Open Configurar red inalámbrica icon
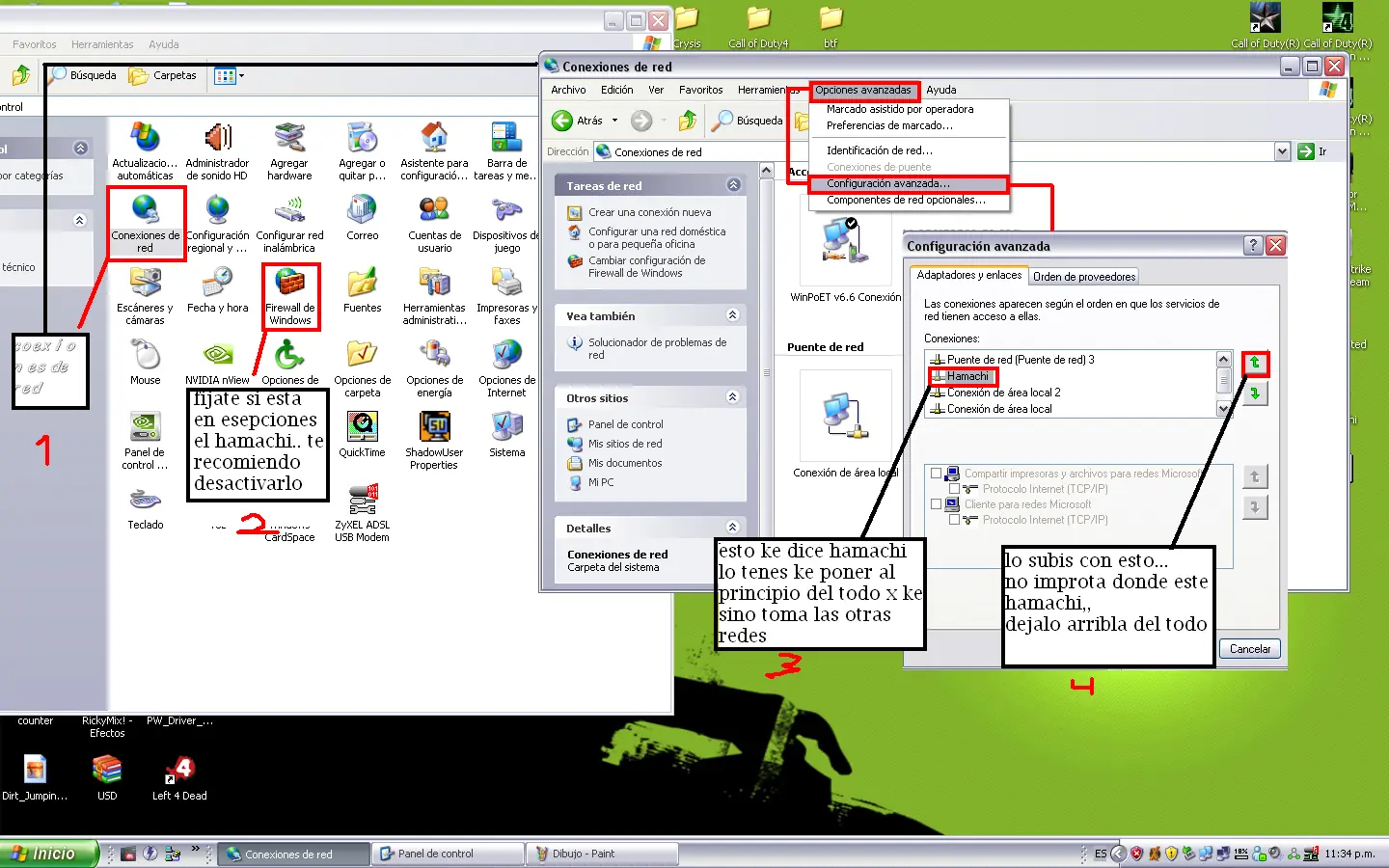This screenshot has width=1389, height=868. click(x=289, y=223)
